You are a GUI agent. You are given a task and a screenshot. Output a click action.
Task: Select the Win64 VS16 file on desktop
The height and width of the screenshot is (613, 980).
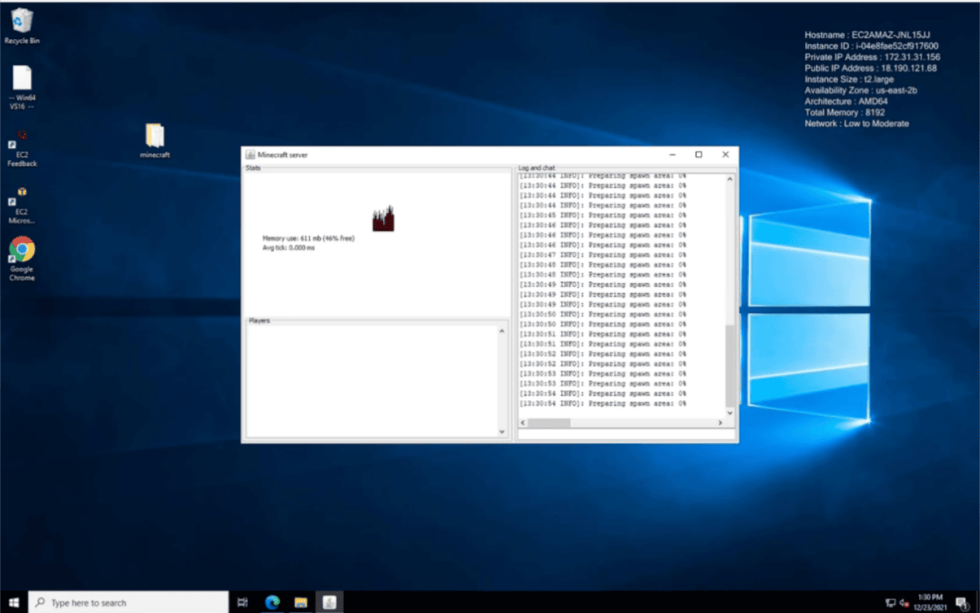22,87
